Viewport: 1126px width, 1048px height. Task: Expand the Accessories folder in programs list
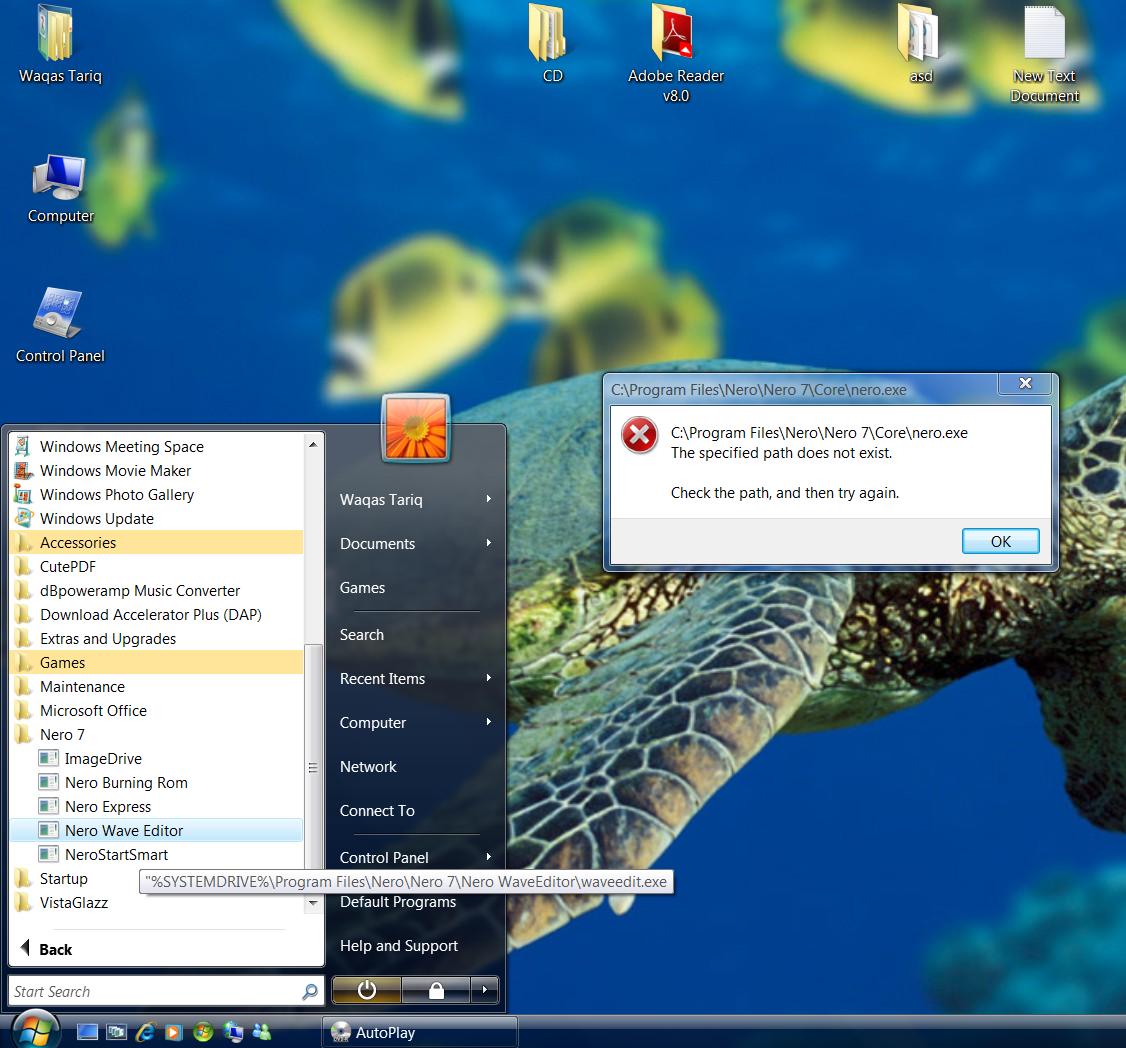(78, 543)
